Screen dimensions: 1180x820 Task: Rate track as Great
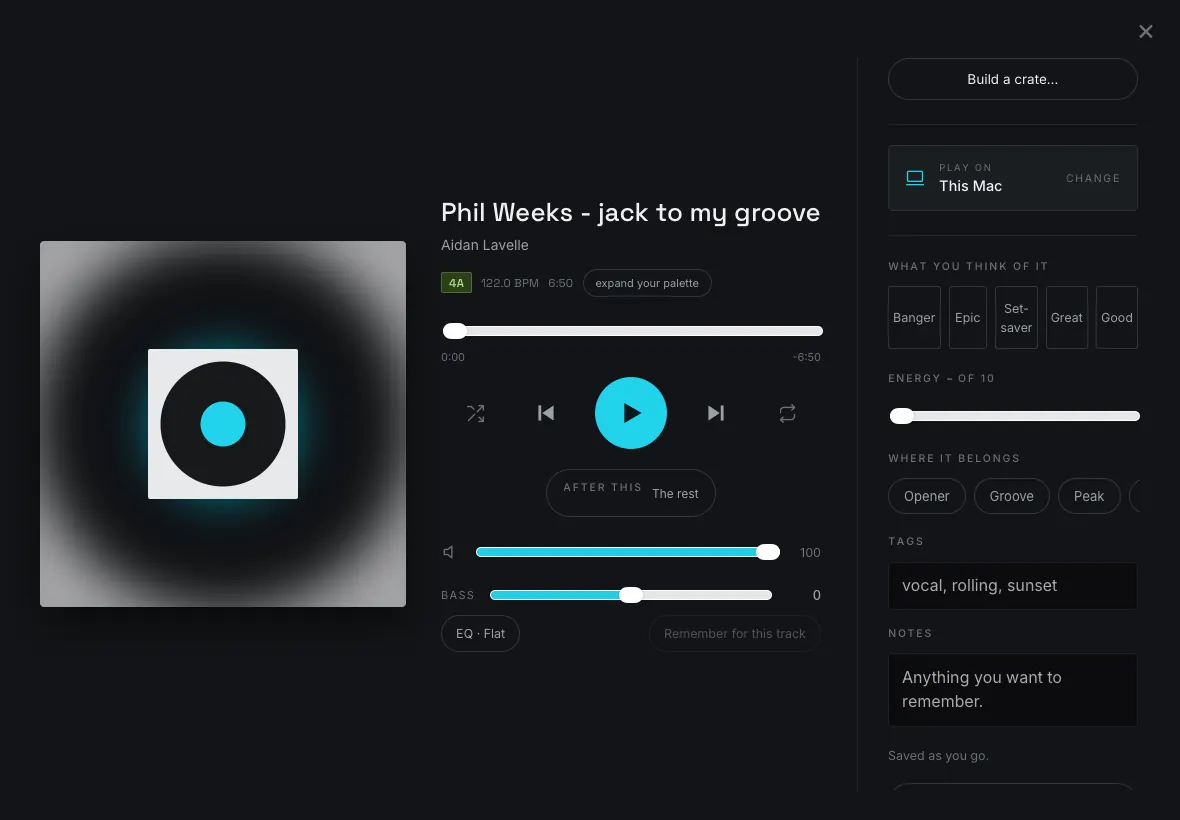pos(1066,317)
